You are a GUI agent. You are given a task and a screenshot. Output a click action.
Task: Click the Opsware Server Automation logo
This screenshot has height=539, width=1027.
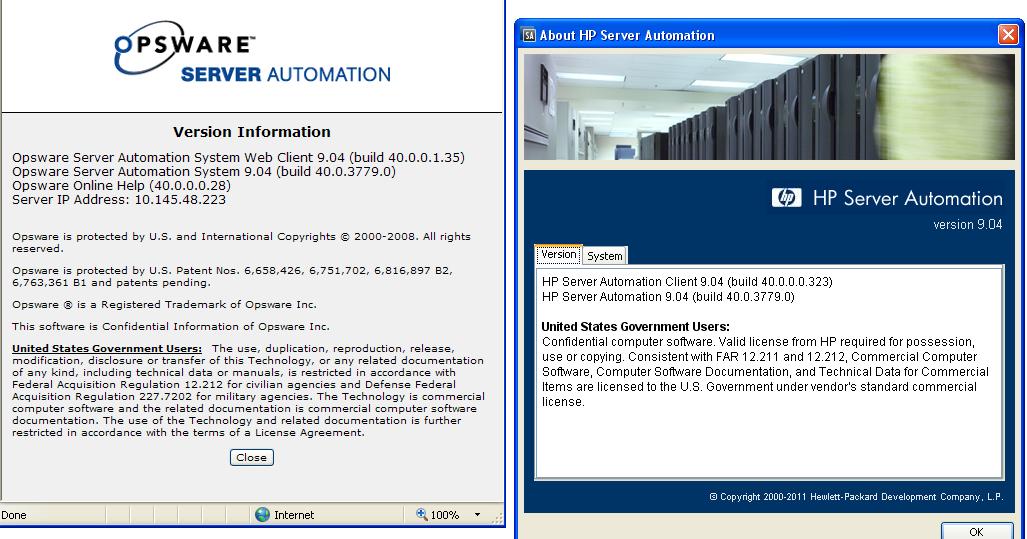[252, 52]
